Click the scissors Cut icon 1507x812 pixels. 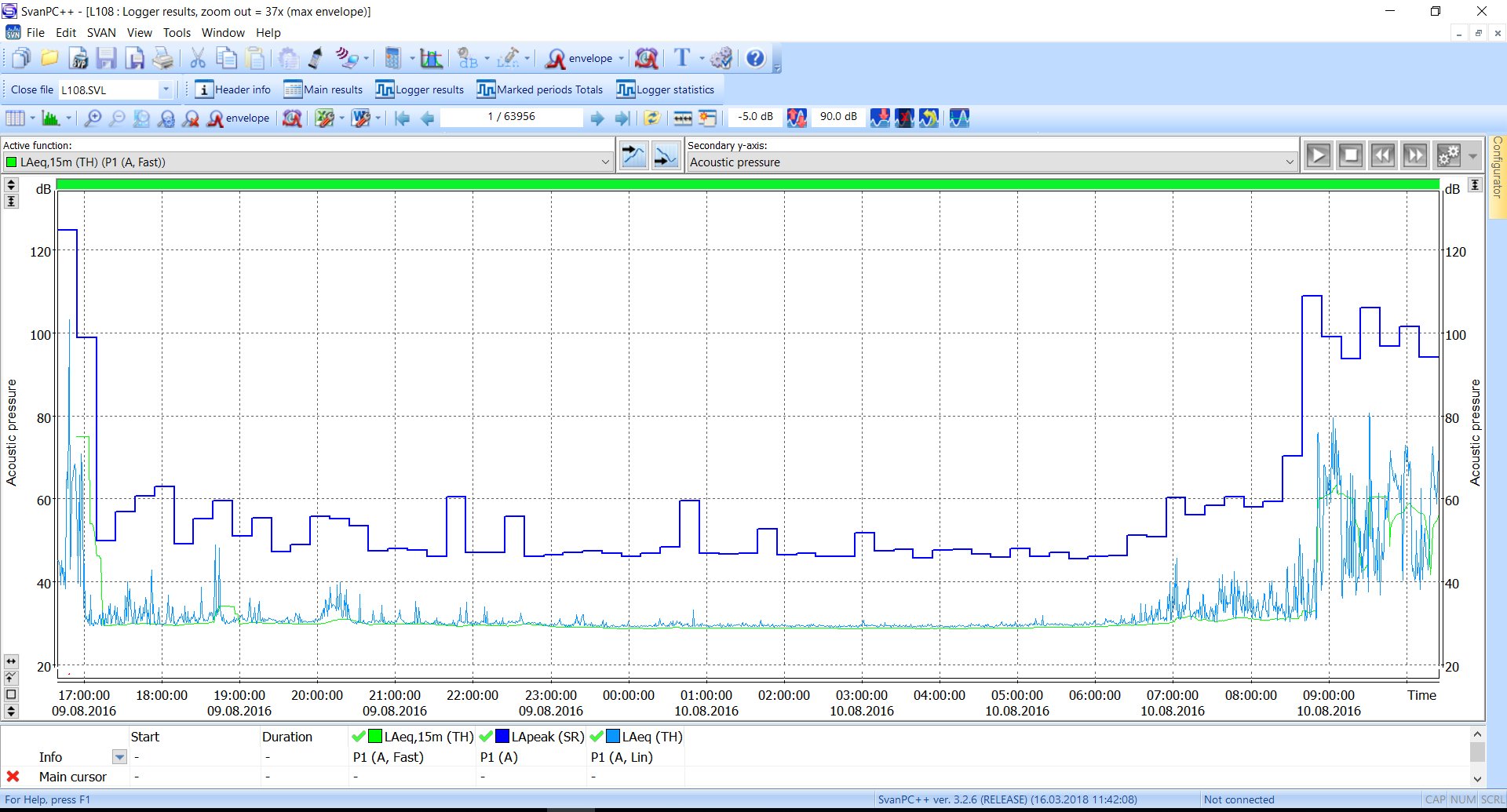tap(198, 59)
